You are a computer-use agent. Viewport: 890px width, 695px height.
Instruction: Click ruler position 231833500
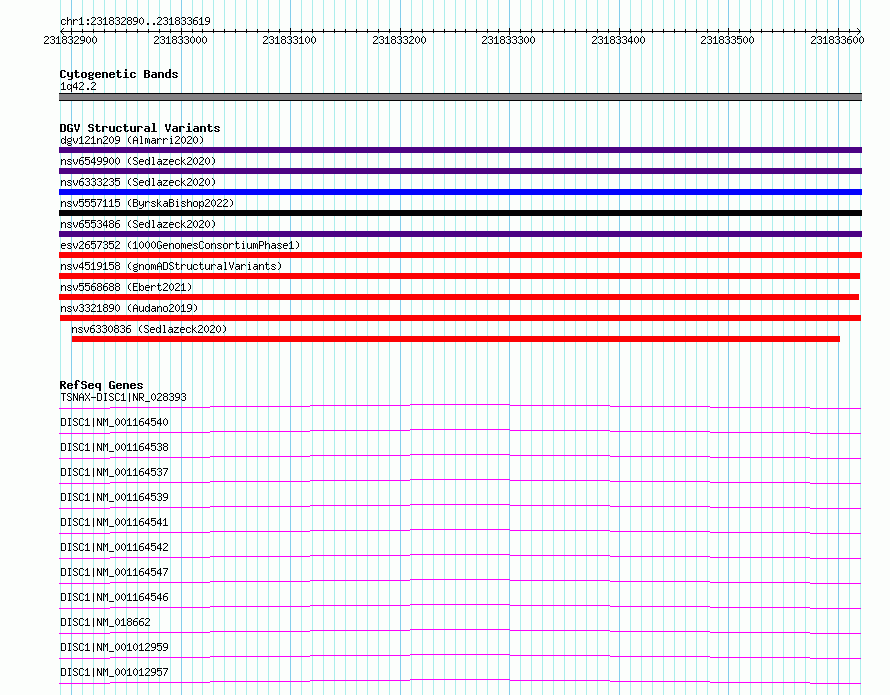(727, 40)
